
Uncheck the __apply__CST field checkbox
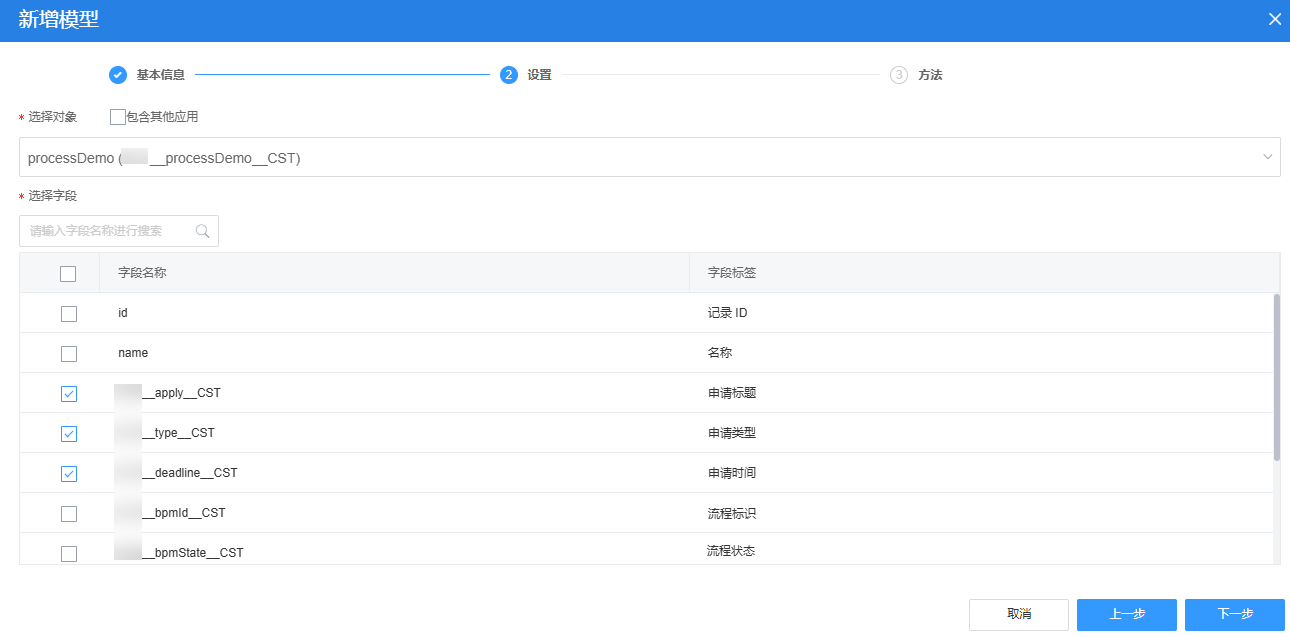coord(68,393)
